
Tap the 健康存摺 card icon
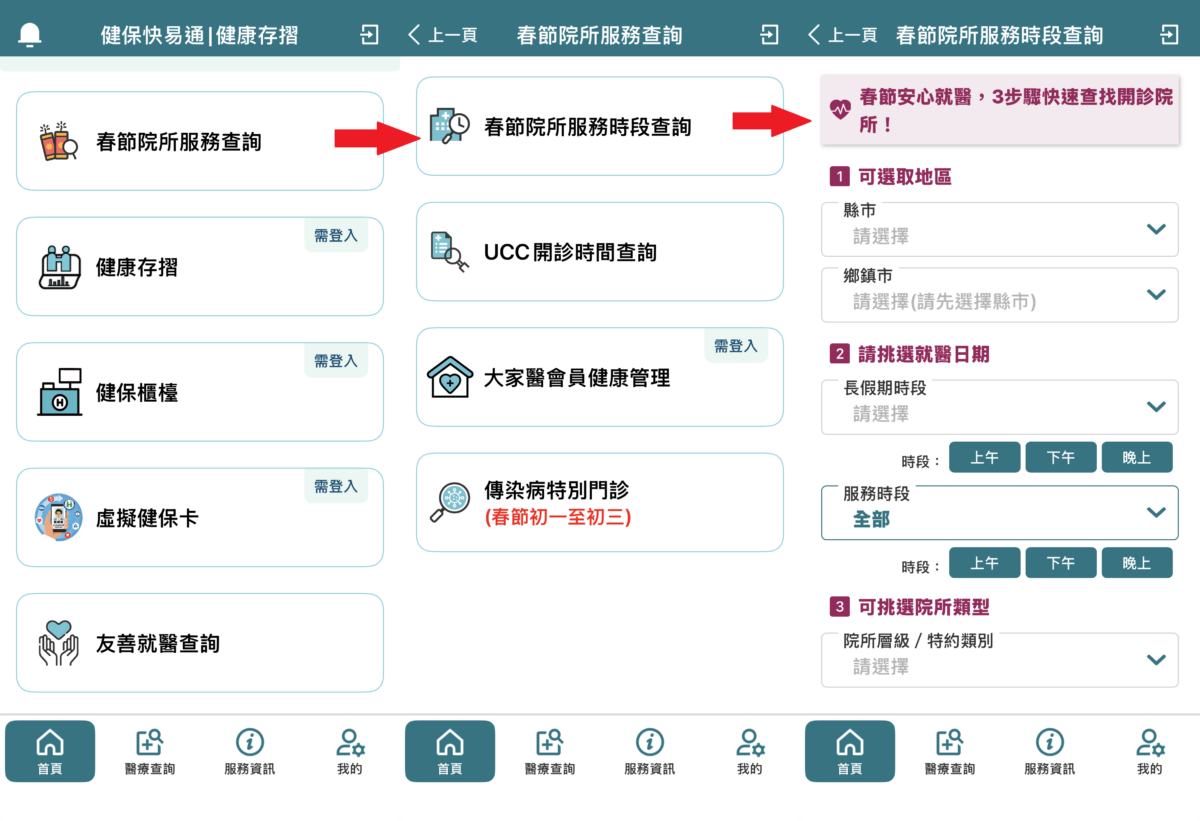59,267
